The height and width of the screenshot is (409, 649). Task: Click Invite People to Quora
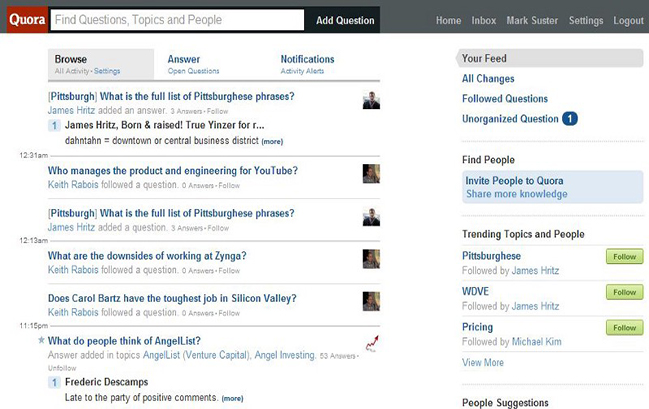(514, 181)
